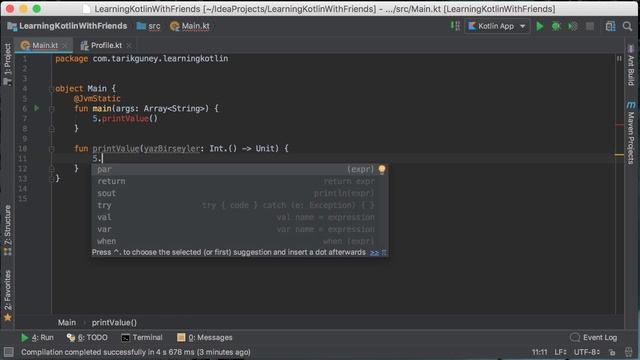Collapse the object Main code block
The width and height of the screenshot is (640, 360).
pos(51,89)
